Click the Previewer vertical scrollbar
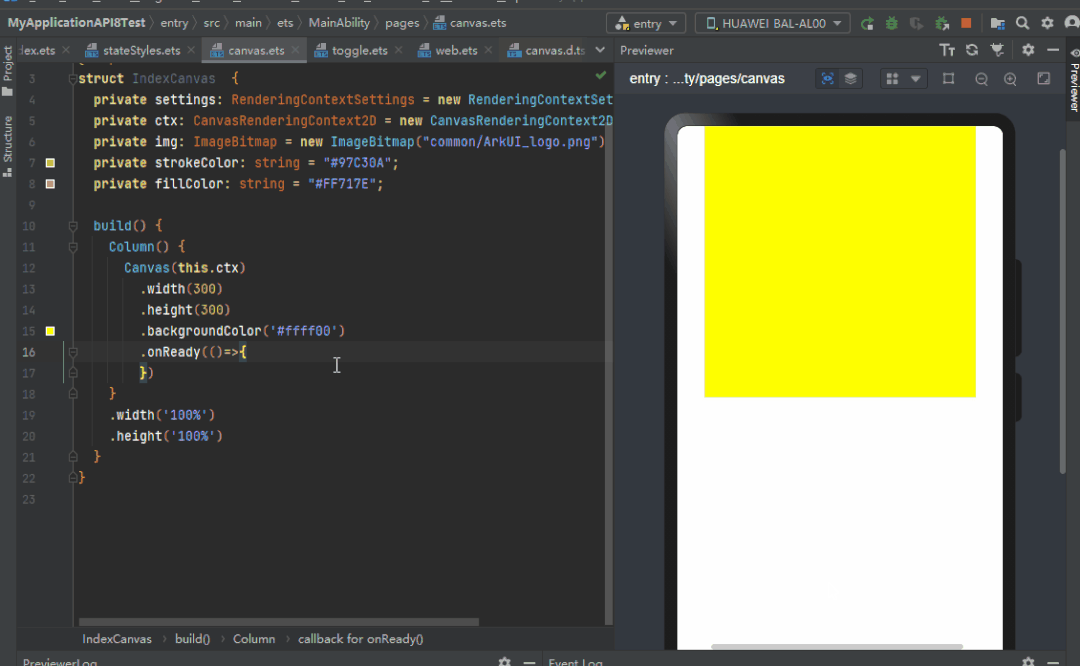 (x=1063, y=310)
